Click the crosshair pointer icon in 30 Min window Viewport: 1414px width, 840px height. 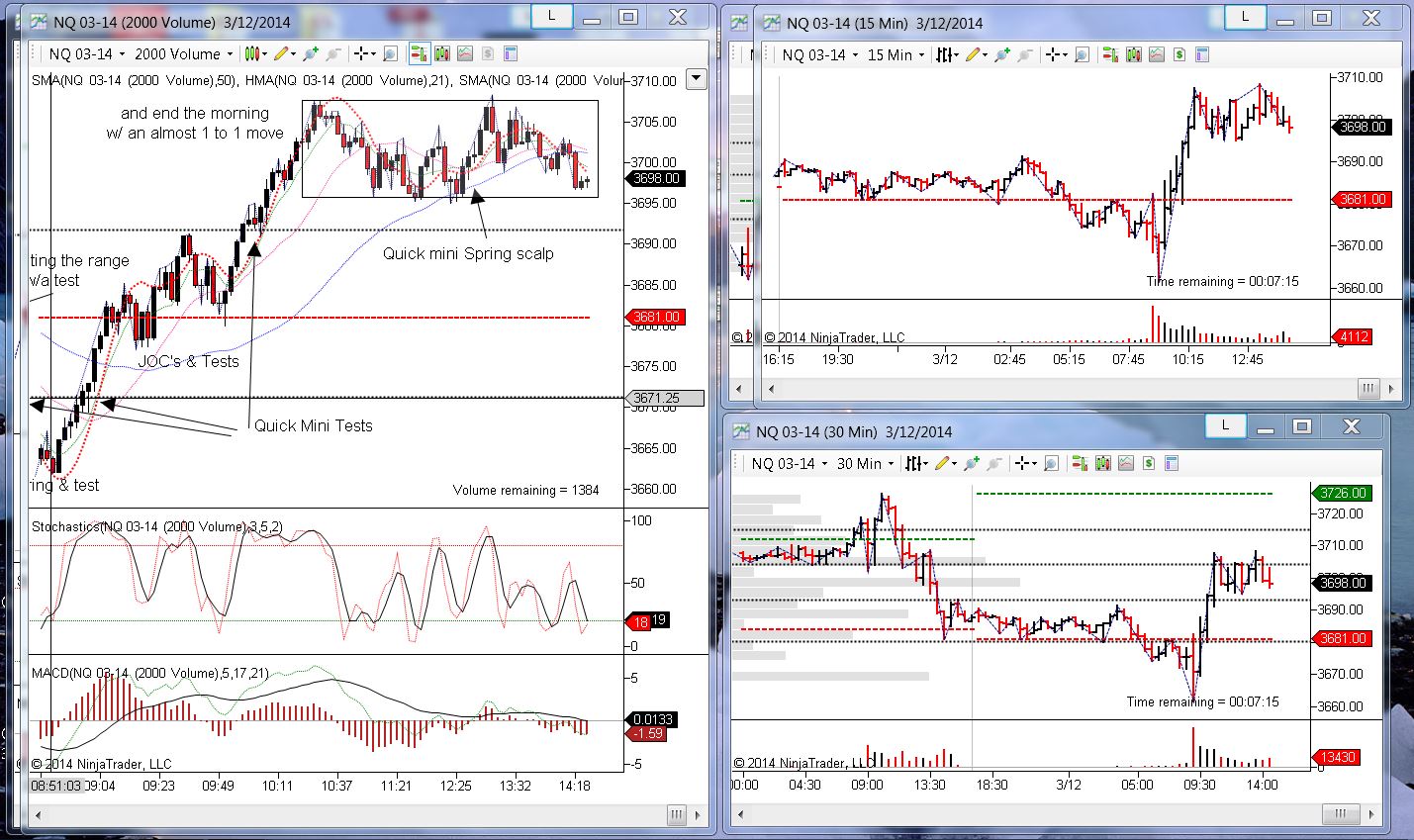pyautogui.click(x=1022, y=464)
